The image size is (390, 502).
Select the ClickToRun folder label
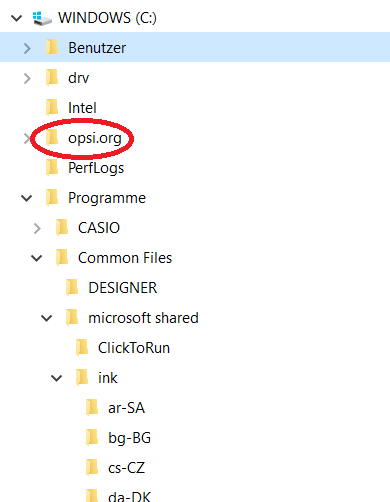pos(134,348)
